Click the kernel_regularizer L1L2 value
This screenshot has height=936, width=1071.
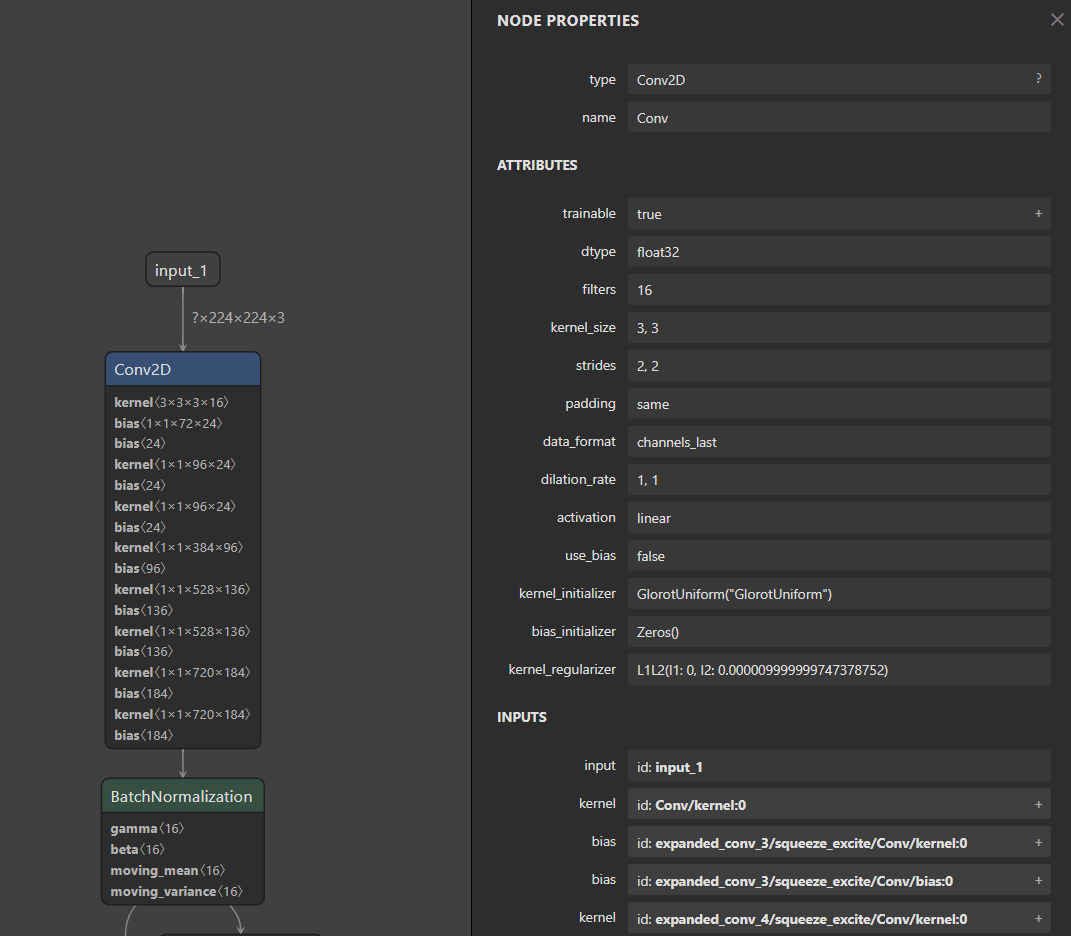(x=838, y=669)
